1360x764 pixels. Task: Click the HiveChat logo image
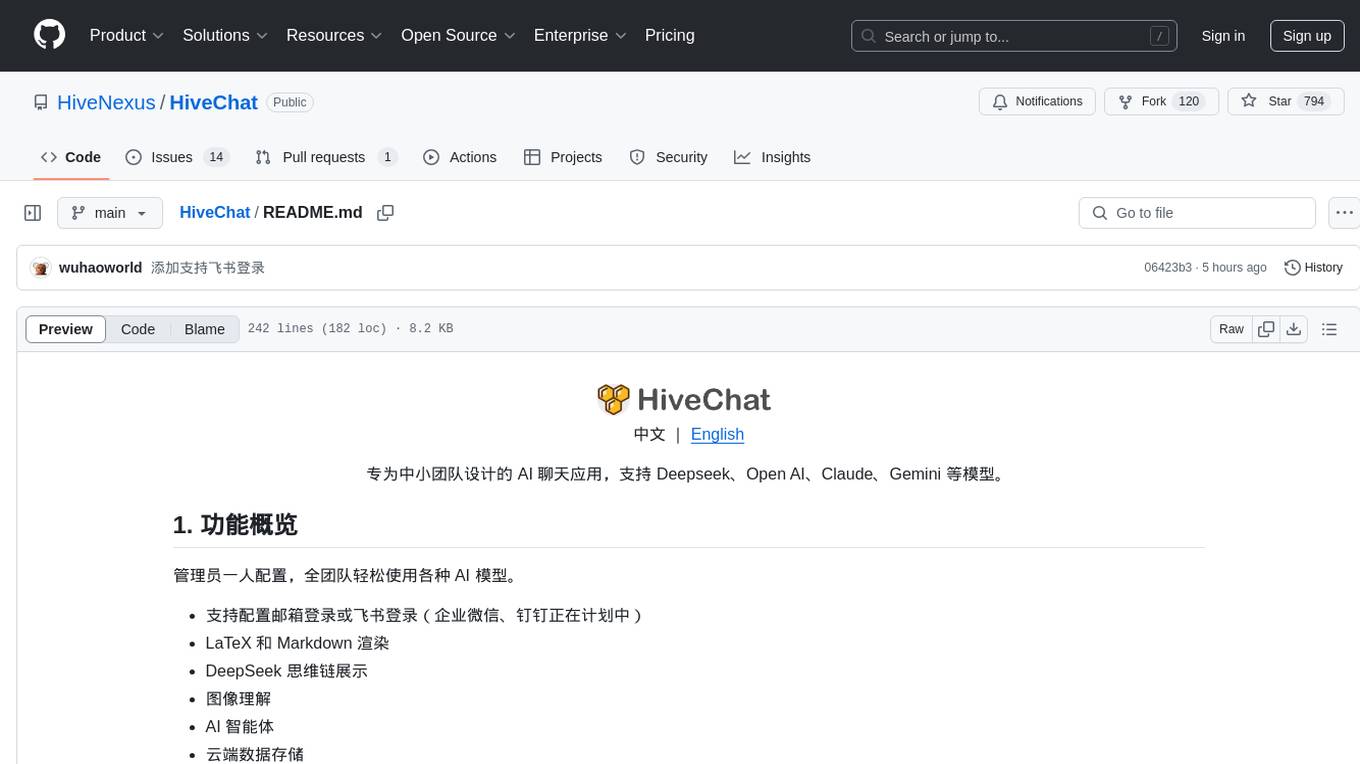684,399
